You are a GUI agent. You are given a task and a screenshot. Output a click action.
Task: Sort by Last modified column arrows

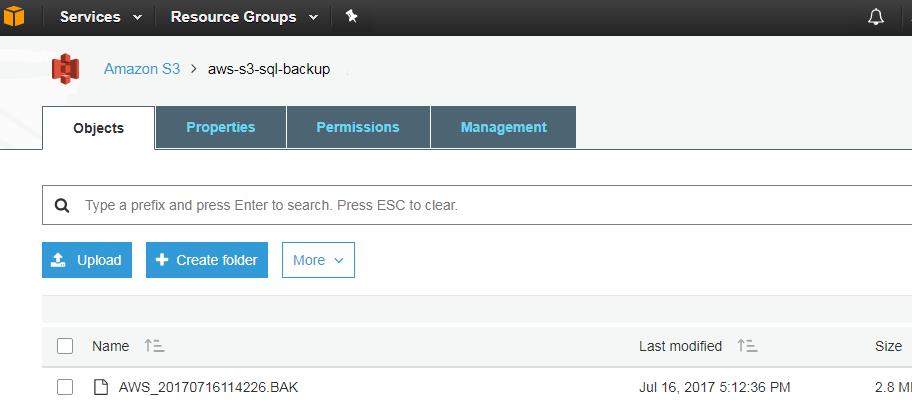coord(747,346)
